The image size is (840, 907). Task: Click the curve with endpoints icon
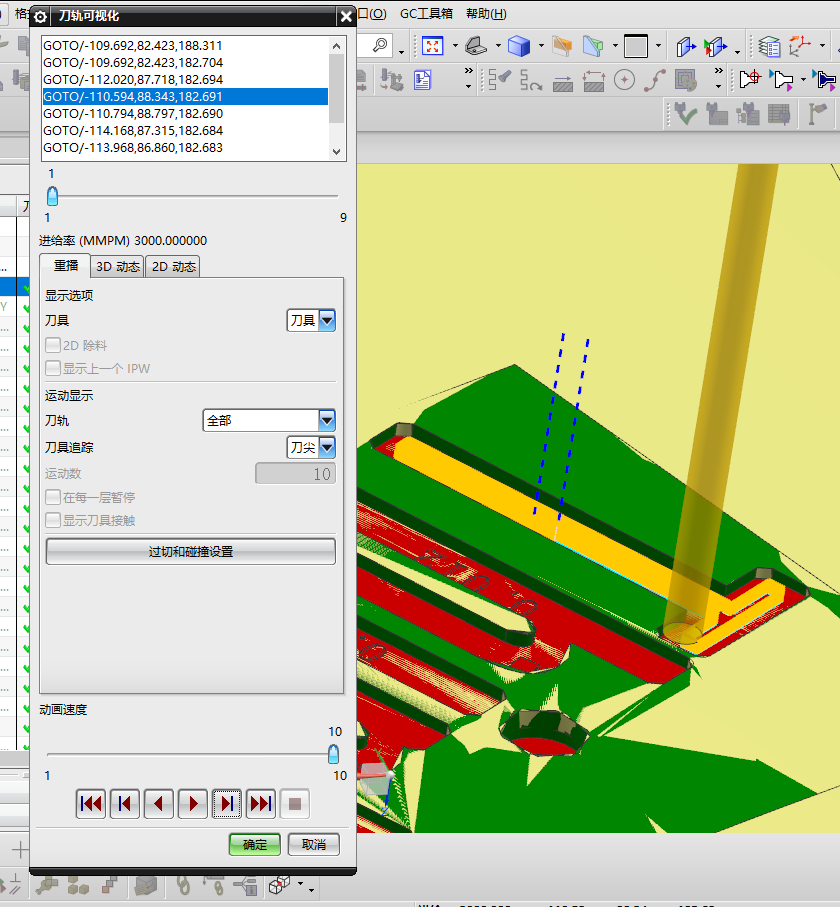click(x=654, y=80)
